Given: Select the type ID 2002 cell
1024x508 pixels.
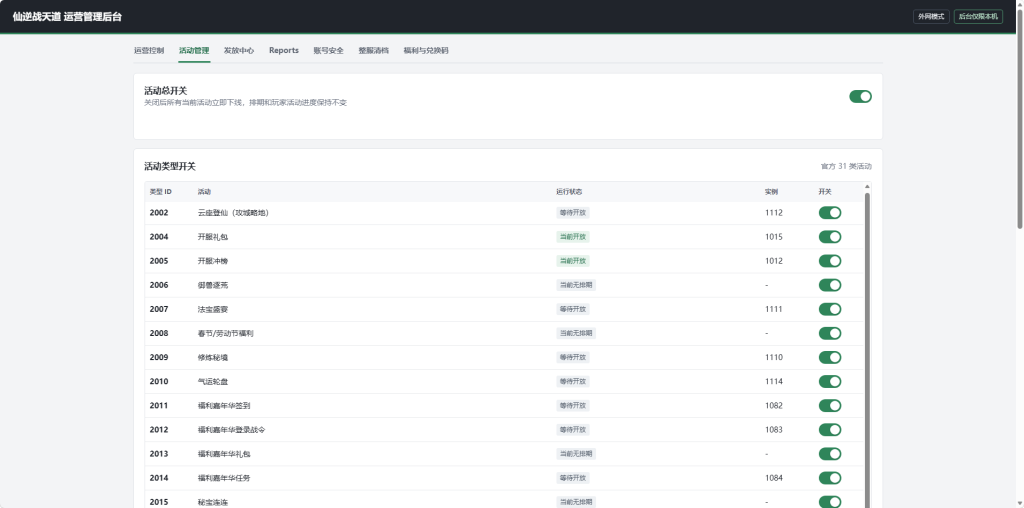Looking at the screenshot, I should coord(159,213).
